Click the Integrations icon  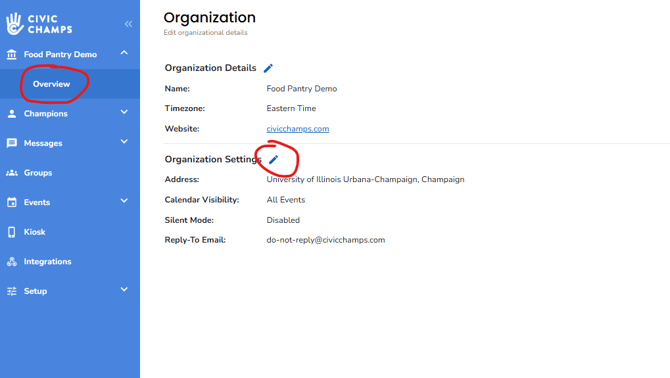(12, 261)
